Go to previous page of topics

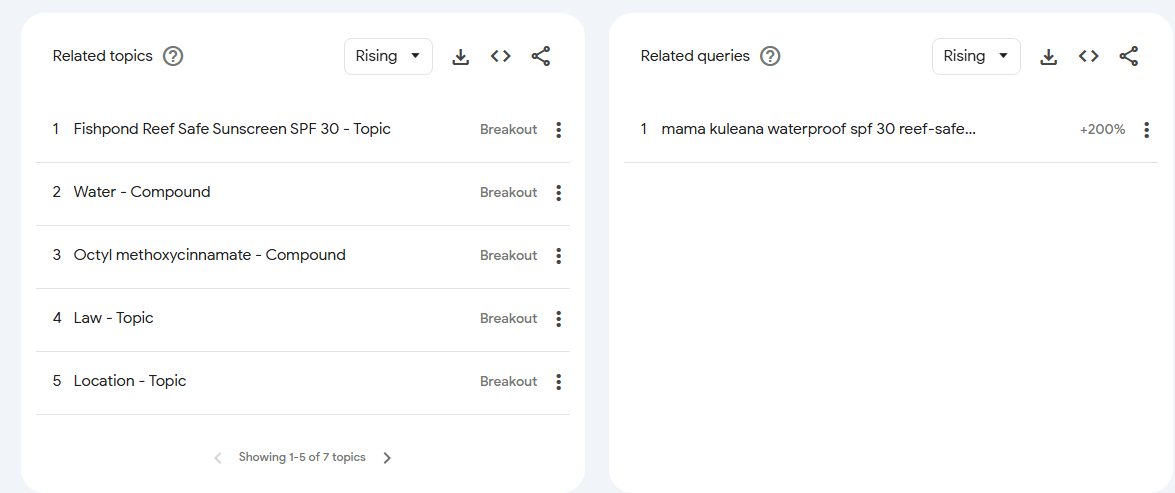click(x=218, y=458)
